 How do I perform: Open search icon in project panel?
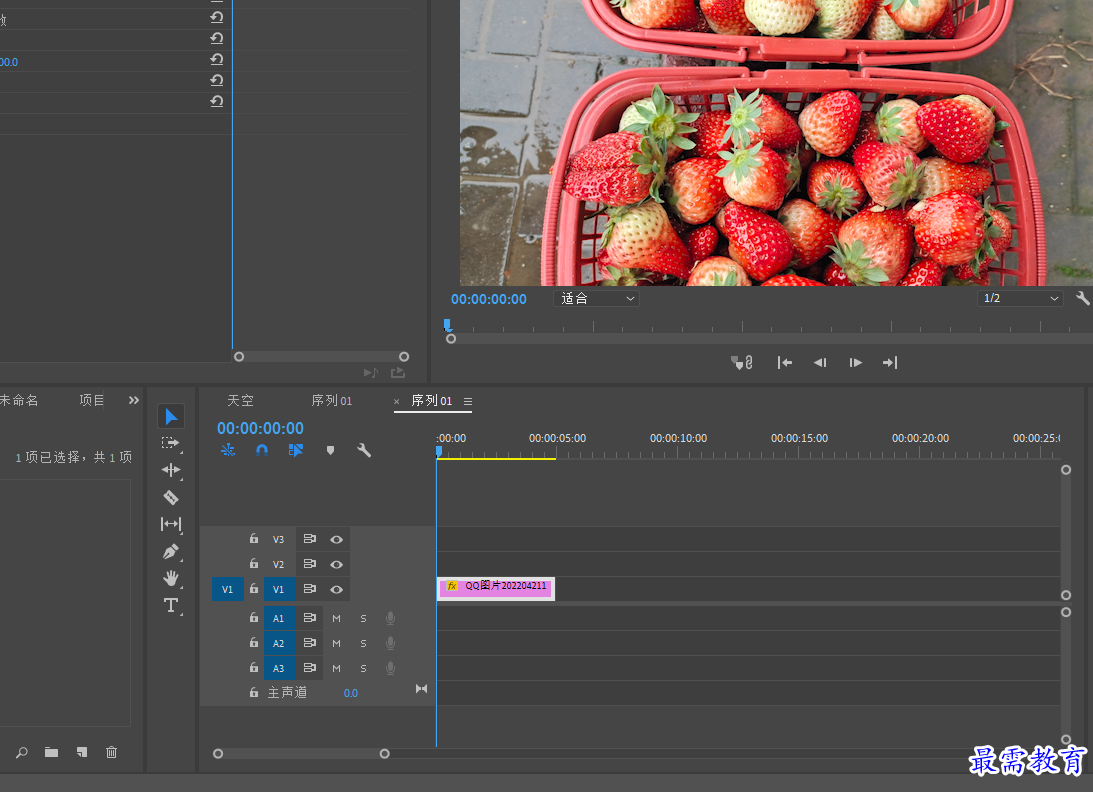[x=22, y=752]
